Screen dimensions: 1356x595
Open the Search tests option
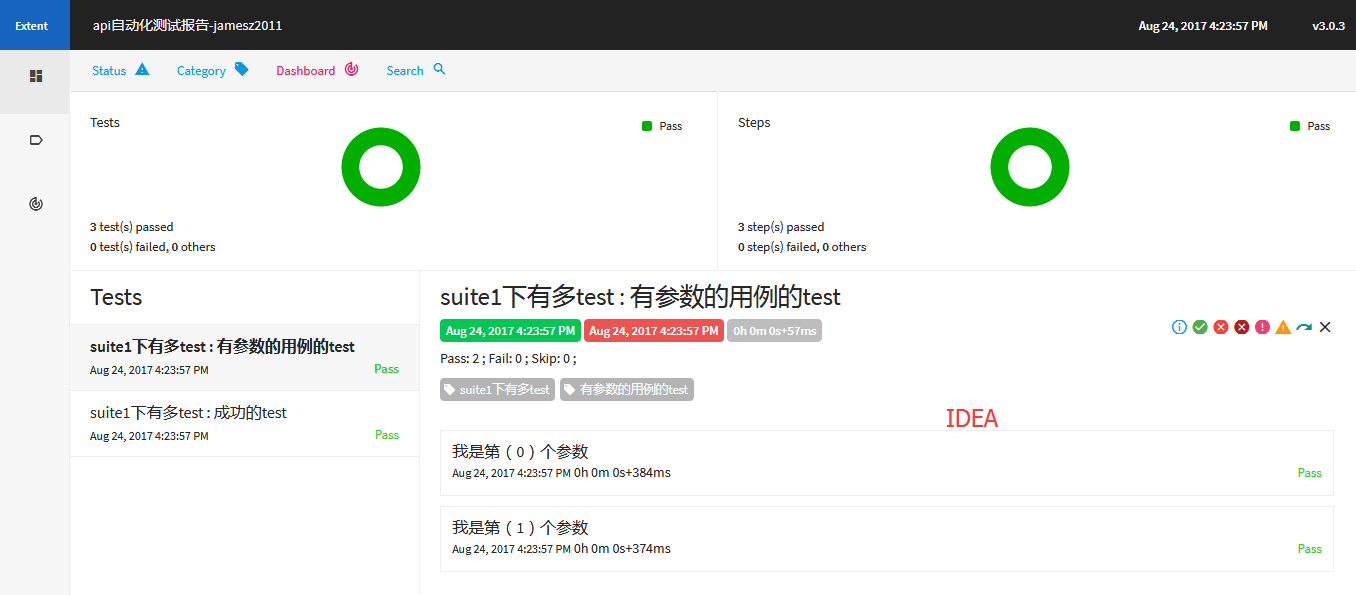click(416, 70)
